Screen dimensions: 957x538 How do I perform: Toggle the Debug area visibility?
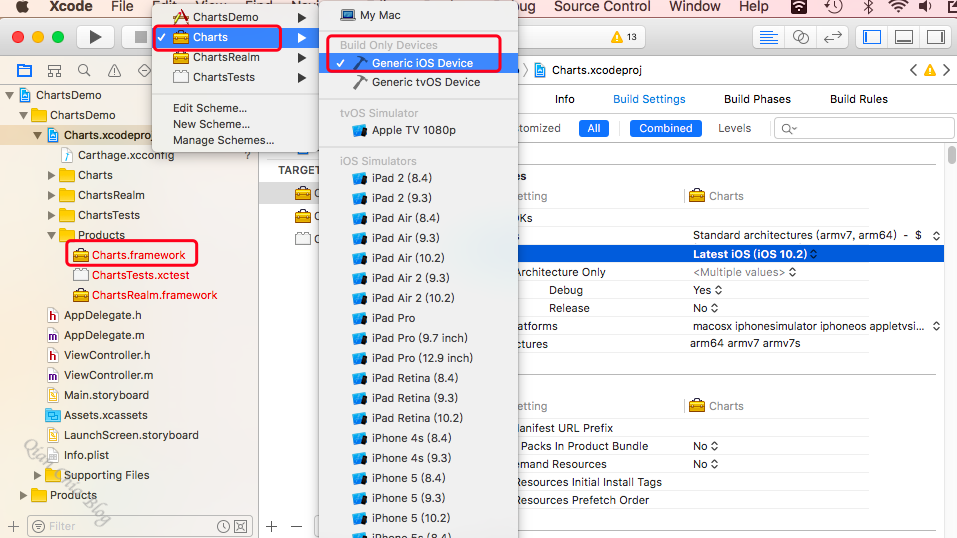pyautogui.click(x=904, y=37)
